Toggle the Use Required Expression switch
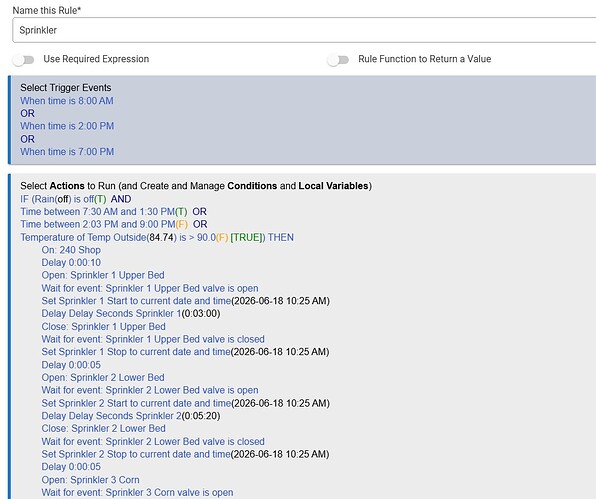Screen dimensions: 596x499 [x=24, y=60]
